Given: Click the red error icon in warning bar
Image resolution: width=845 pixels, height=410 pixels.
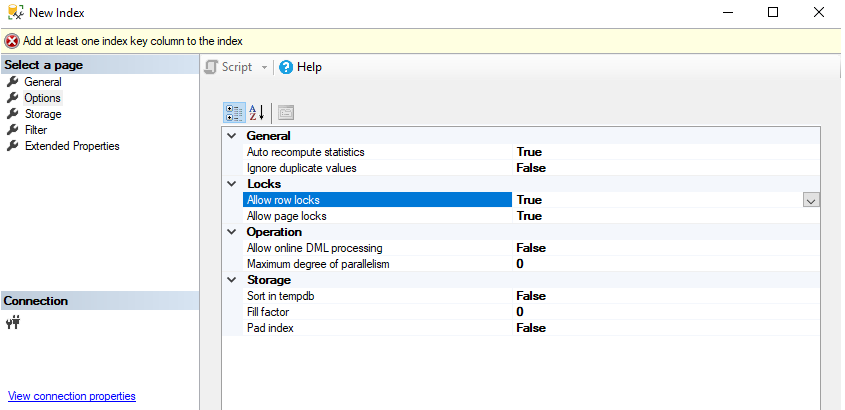Looking at the screenshot, I should [x=12, y=41].
